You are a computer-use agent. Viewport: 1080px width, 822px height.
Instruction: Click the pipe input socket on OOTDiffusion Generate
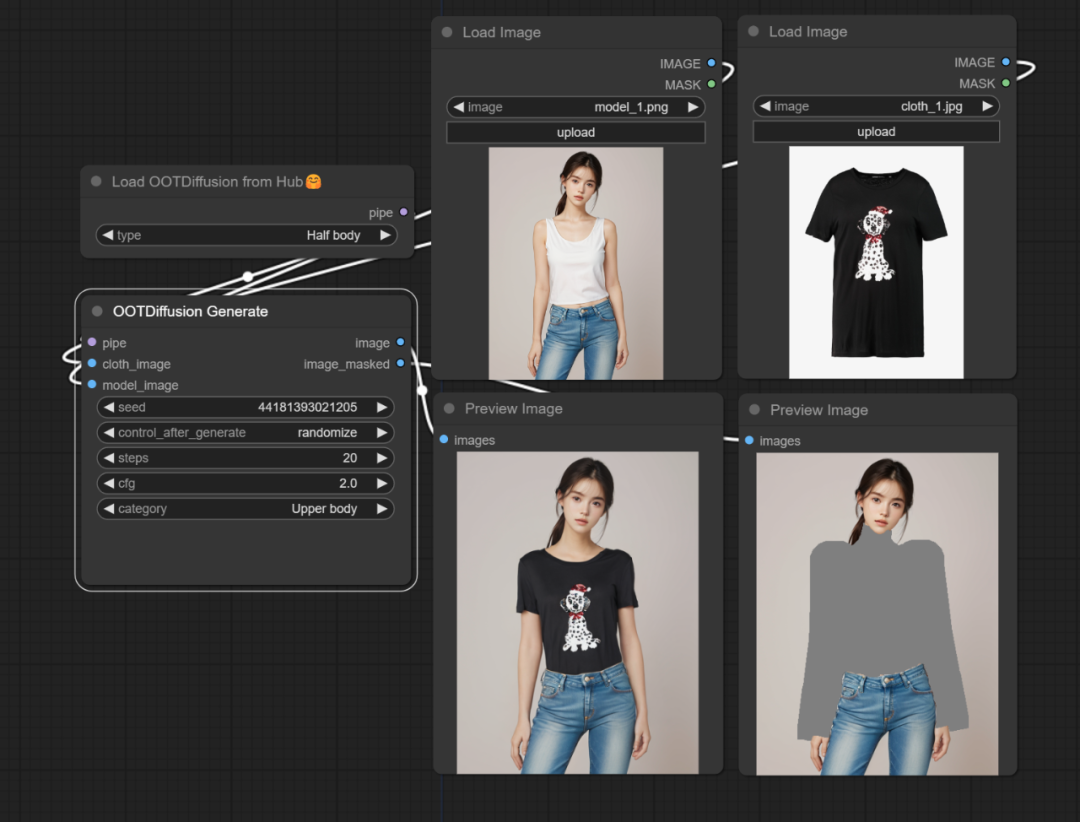(92, 342)
